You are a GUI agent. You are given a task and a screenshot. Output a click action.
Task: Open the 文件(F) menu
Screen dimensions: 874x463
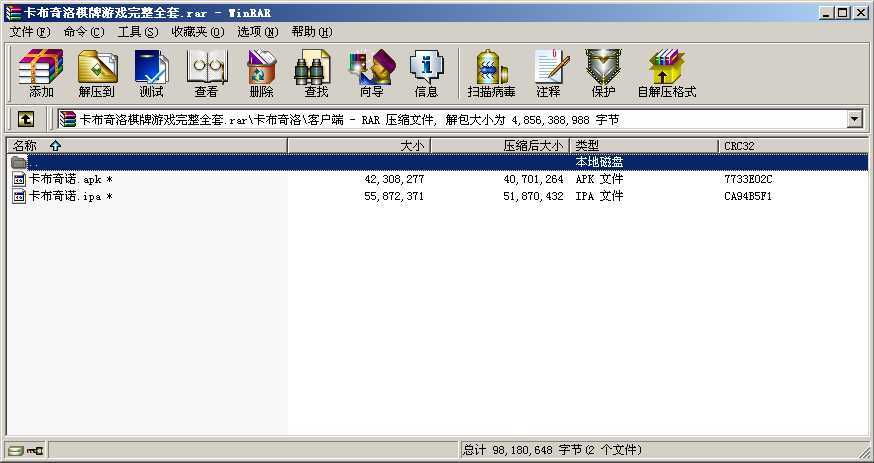30,32
